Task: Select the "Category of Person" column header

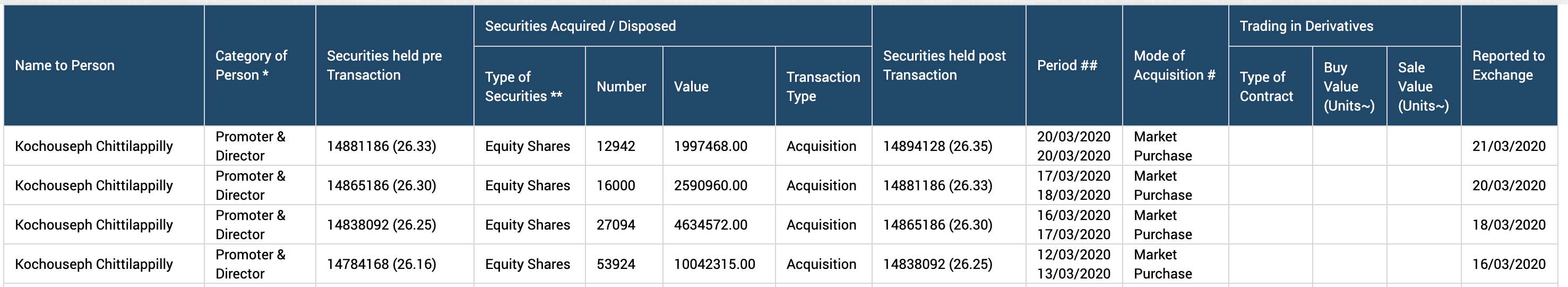Action: click(251, 65)
